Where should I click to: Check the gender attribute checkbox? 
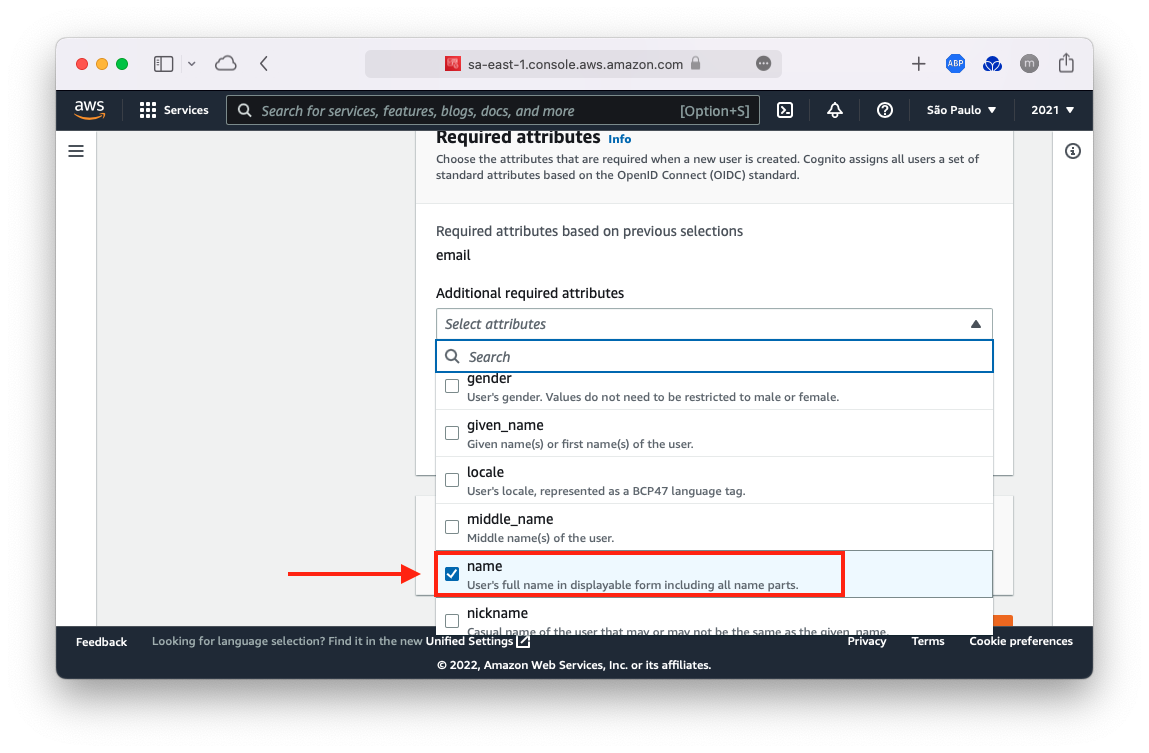coord(452,386)
